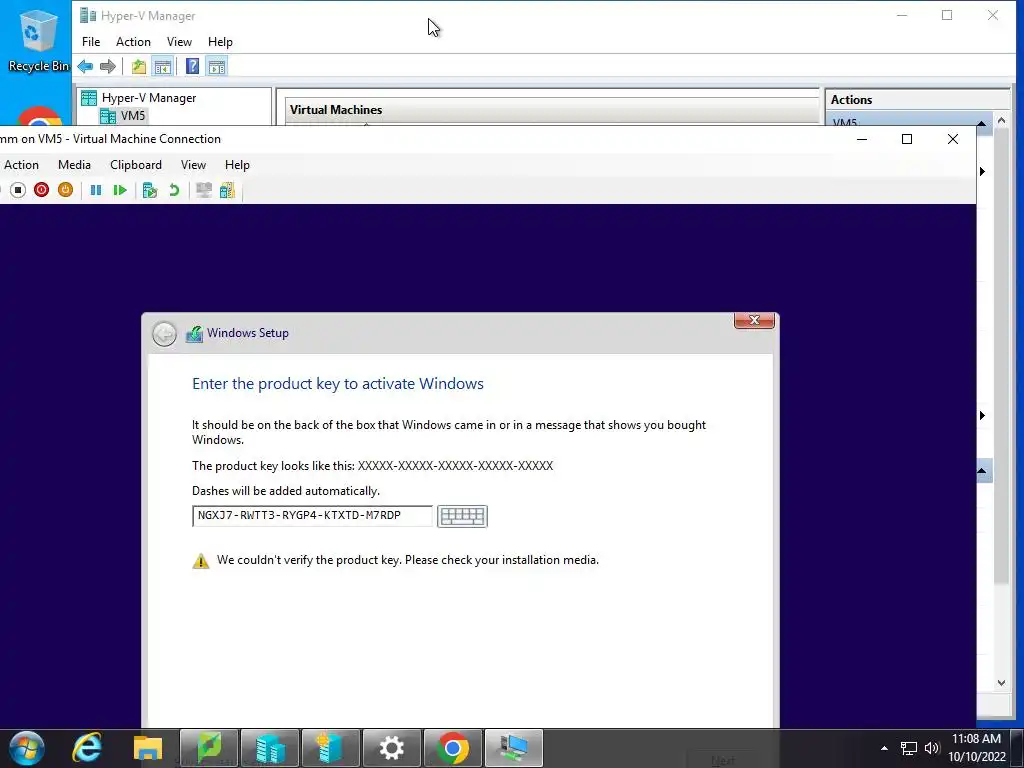The image size is (1024, 768).
Task: Collapse the VM5 section in Actions pane
Action: coord(981,123)
